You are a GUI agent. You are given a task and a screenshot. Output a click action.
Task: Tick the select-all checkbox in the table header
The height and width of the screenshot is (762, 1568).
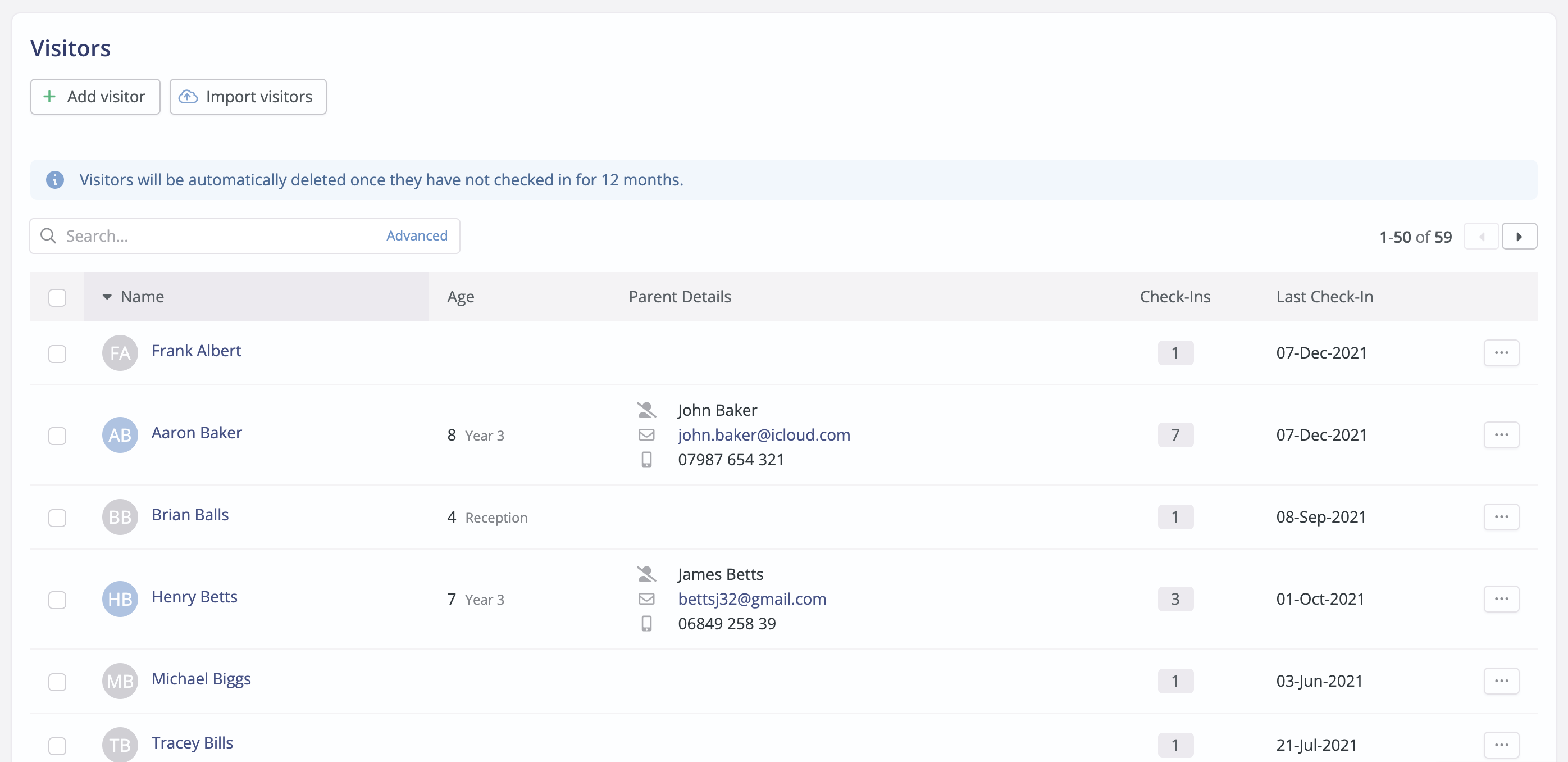click(x=57, y=297)
